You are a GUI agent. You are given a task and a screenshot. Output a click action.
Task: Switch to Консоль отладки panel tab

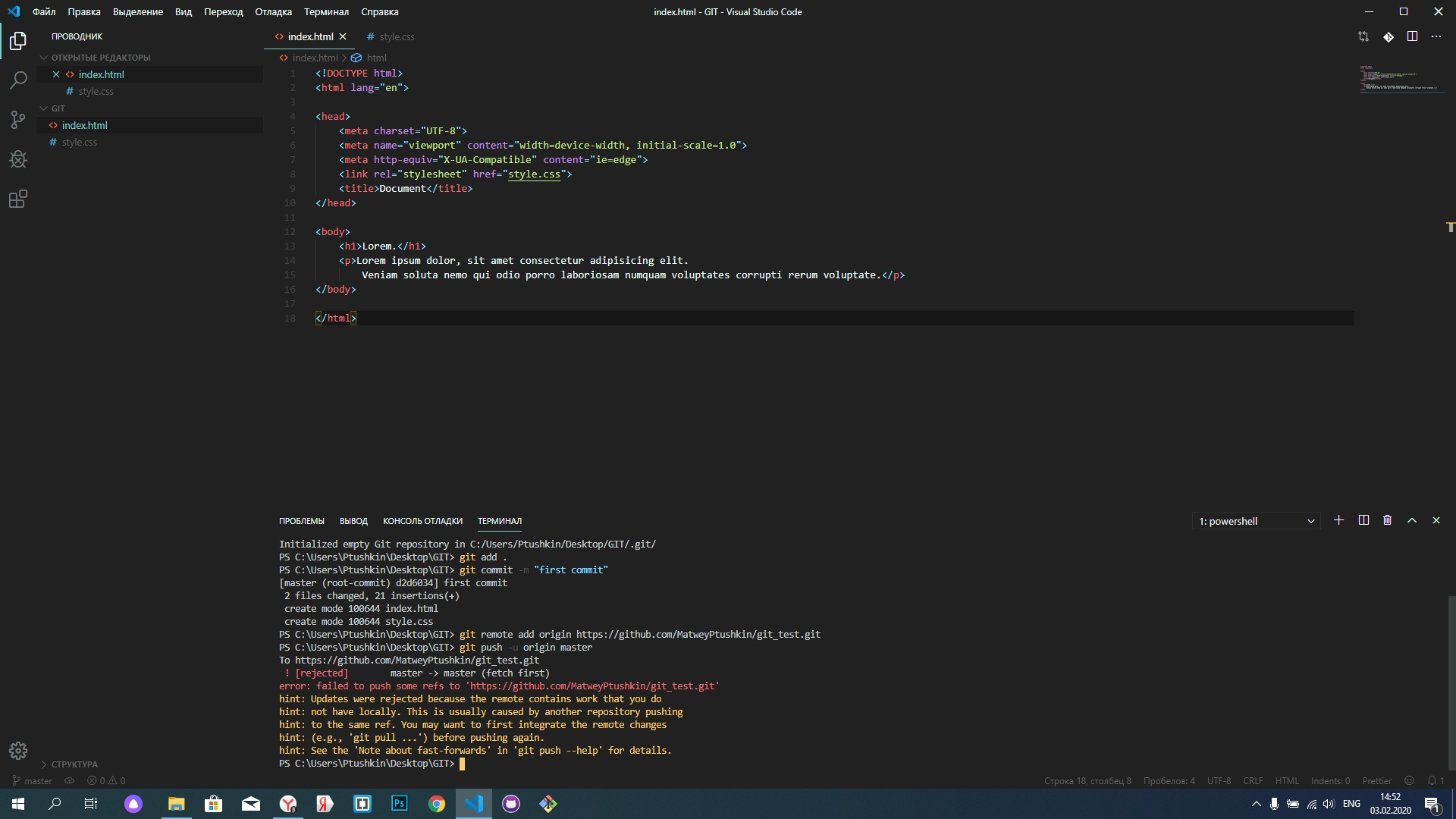coord(422,521)
